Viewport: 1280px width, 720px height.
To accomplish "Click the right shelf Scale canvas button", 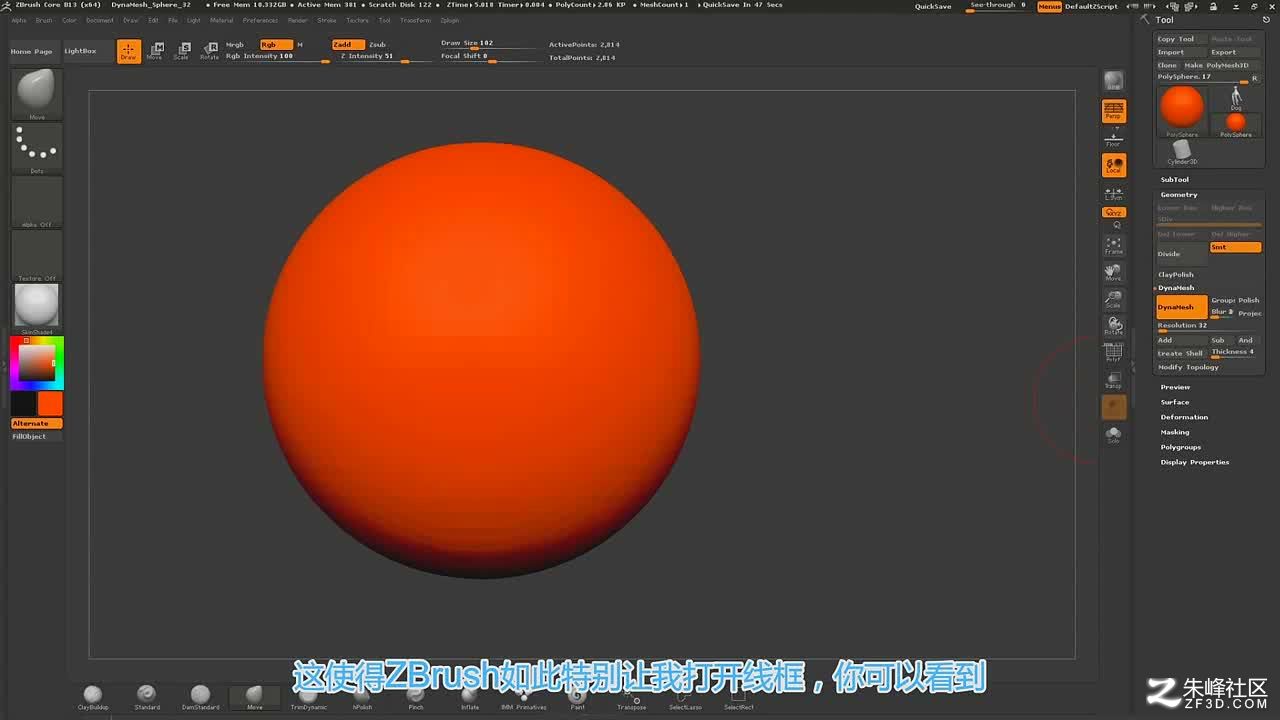I will [x=1113, y=299].
